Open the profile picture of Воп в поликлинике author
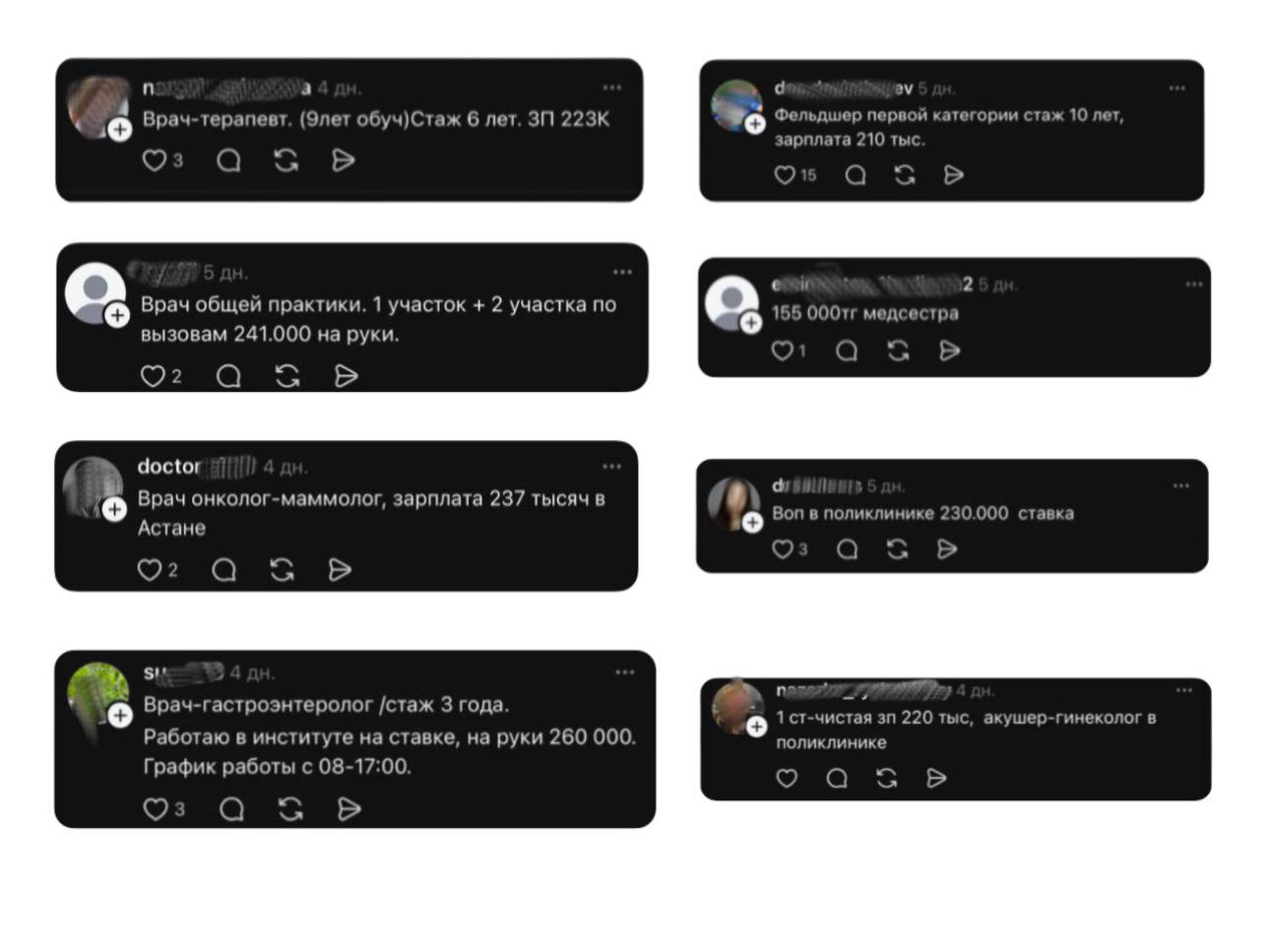 [x=733, y=502]
